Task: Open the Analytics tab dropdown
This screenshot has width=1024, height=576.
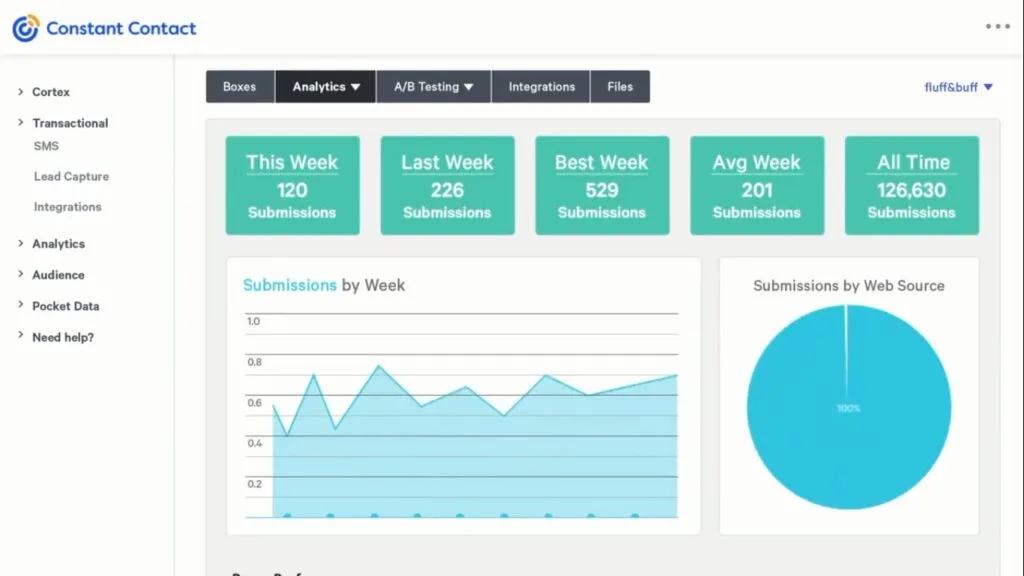Action: click(x=325, y=86)
